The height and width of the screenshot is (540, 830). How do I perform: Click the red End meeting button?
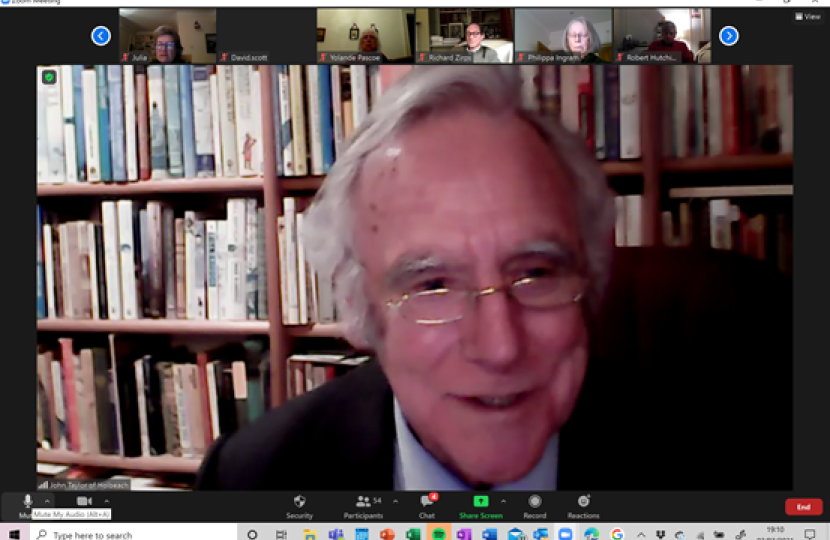coord(803,507)
